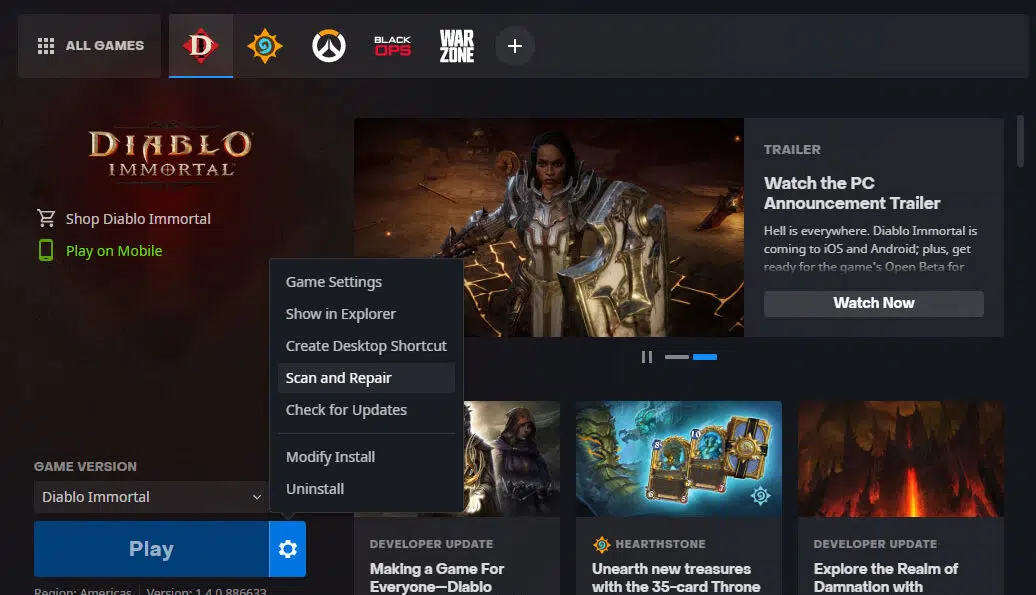
Task: Select Uninstall from the menu
Action: coord(366,489)
